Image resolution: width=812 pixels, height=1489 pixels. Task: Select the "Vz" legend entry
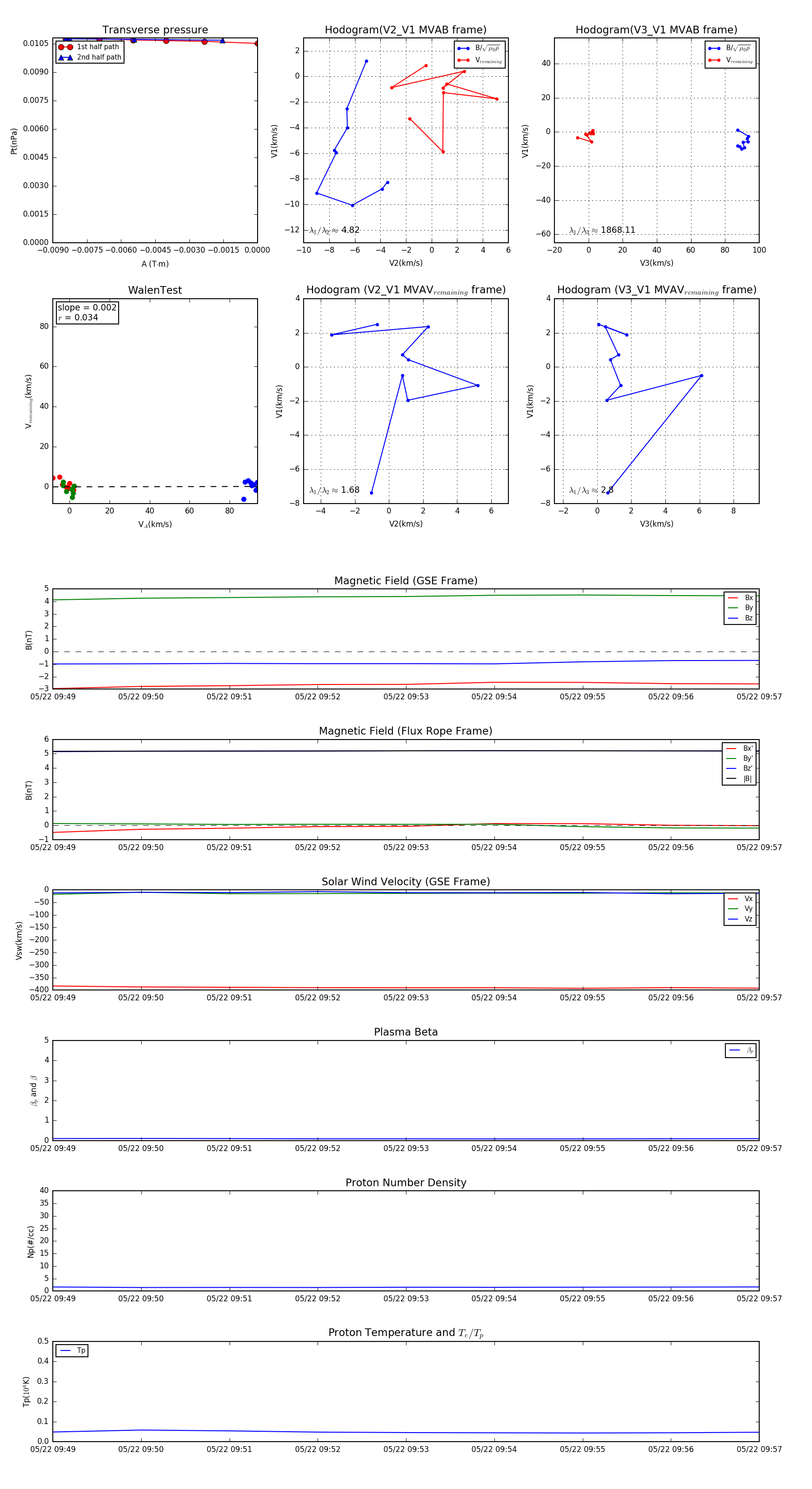click(740, 919)
